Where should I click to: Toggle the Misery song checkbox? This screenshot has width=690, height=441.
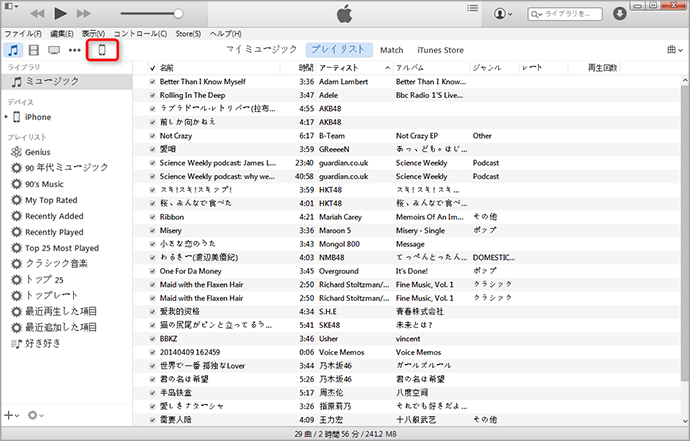[x=152, y=231]
